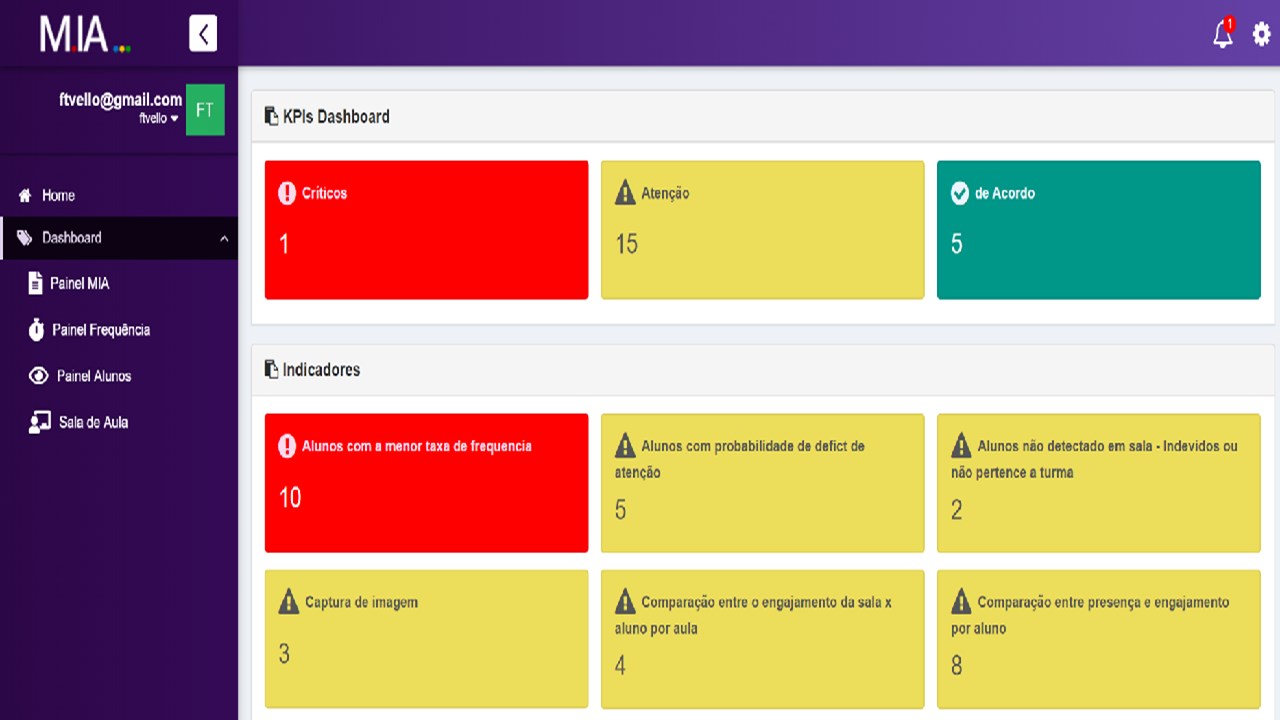1280x720 pixels.
Task: Click the Painel MIA document icon
Action: (x=36, y=283)
